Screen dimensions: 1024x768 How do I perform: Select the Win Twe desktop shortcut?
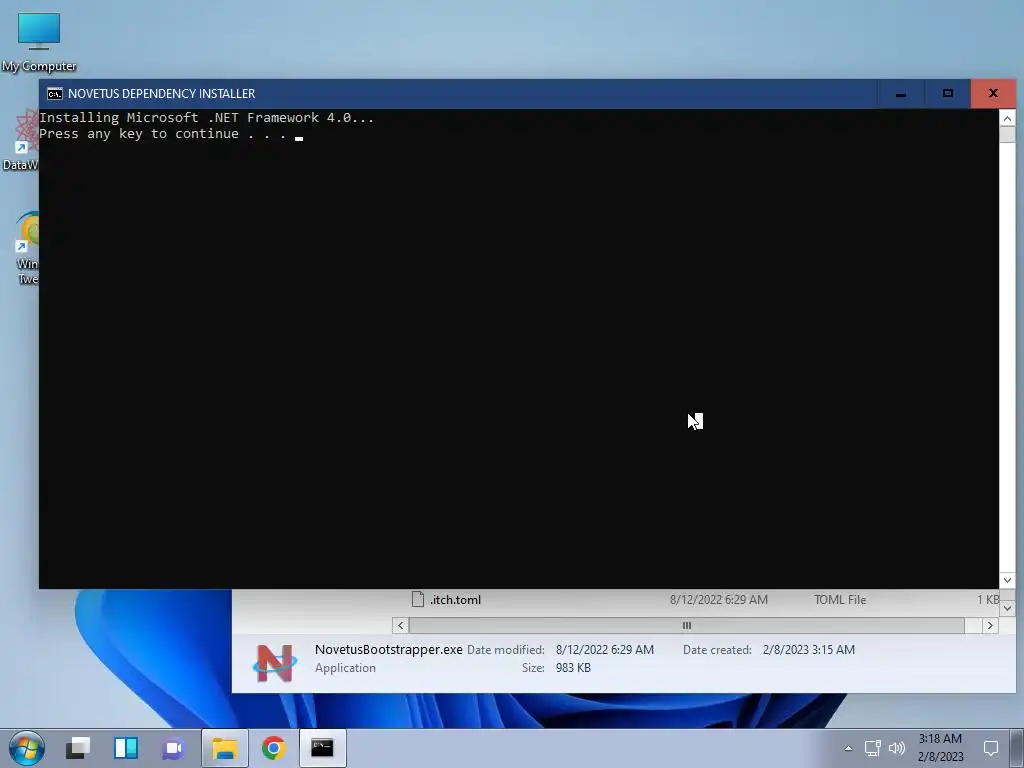point(26,248)
